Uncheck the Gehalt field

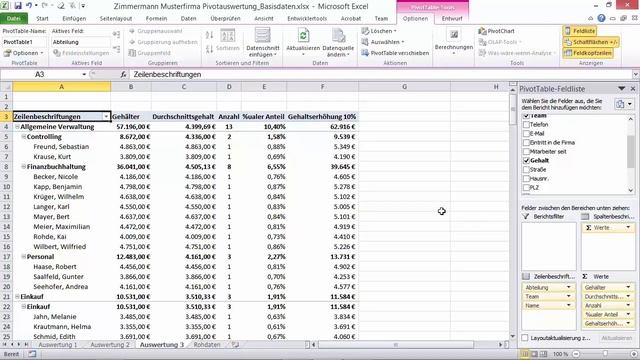coord(526,160)
